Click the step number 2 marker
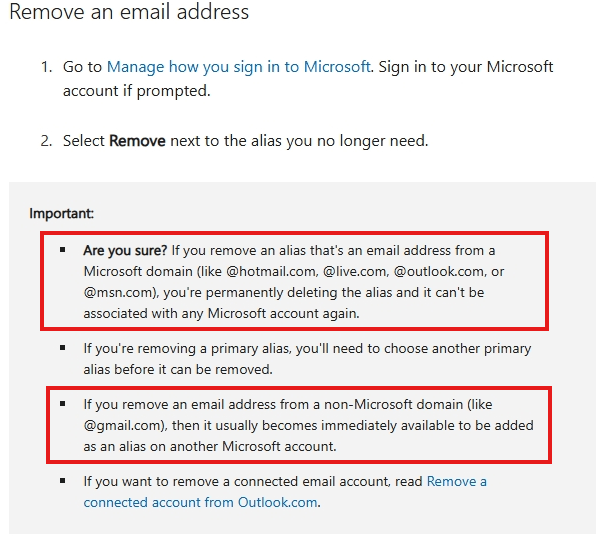 [46, 141]
